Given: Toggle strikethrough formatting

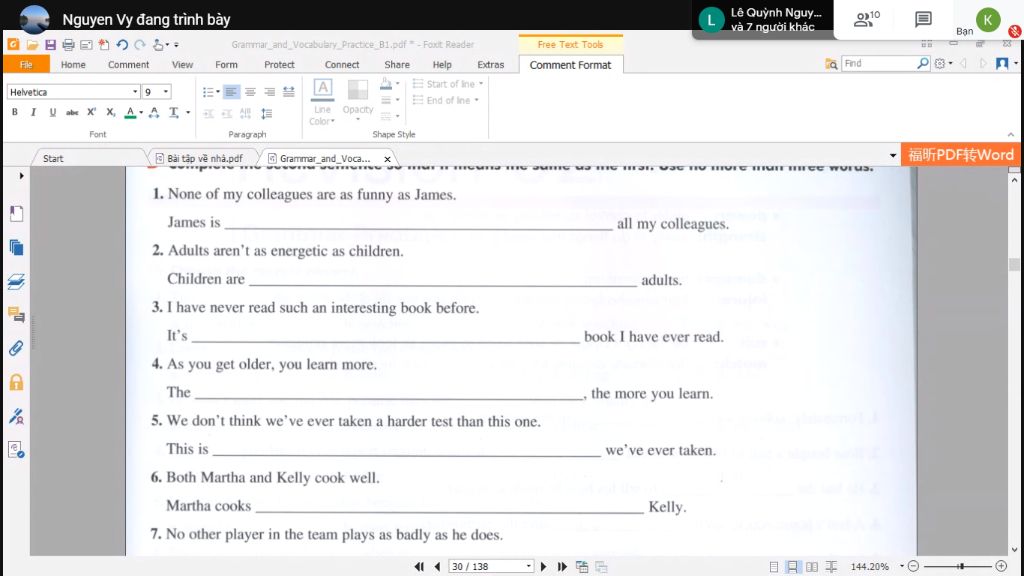Looking at the screenshot, I should pos(72,112).
